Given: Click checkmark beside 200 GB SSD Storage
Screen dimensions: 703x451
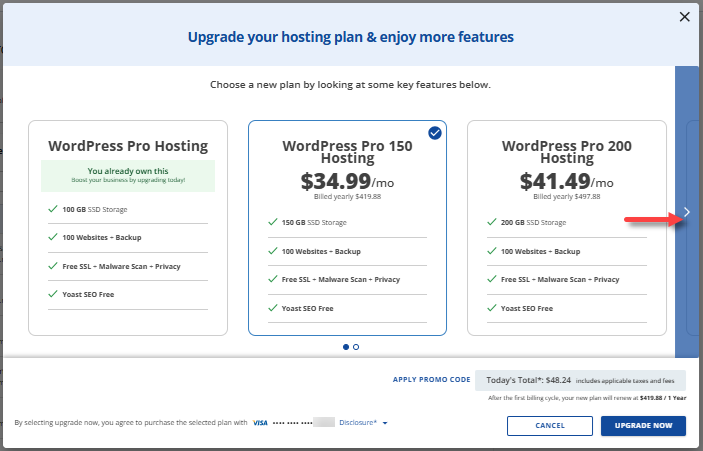Looking at the screenshot, I should coord(493,222).
